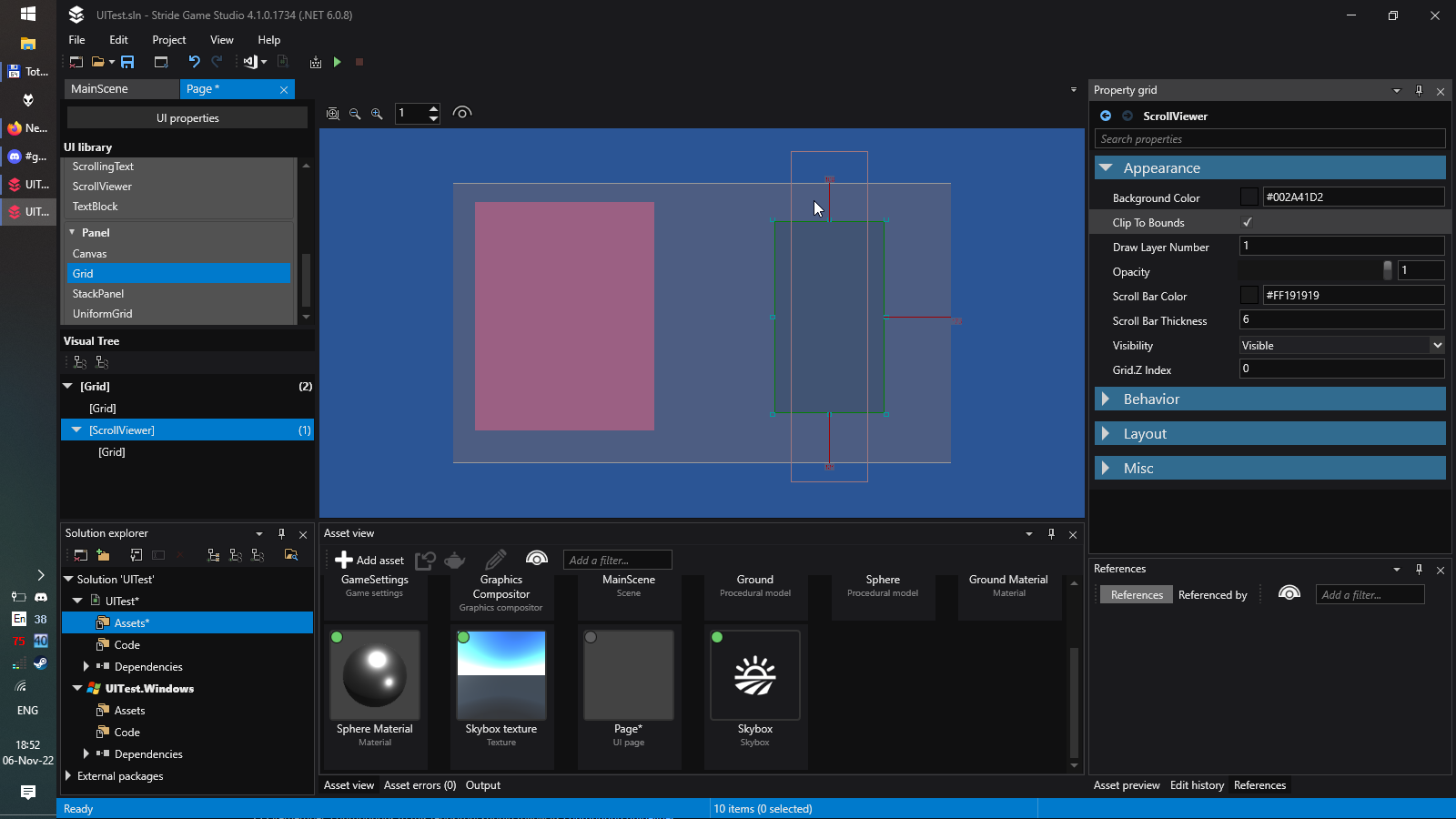Open project in Visual Studio icon

250,62
